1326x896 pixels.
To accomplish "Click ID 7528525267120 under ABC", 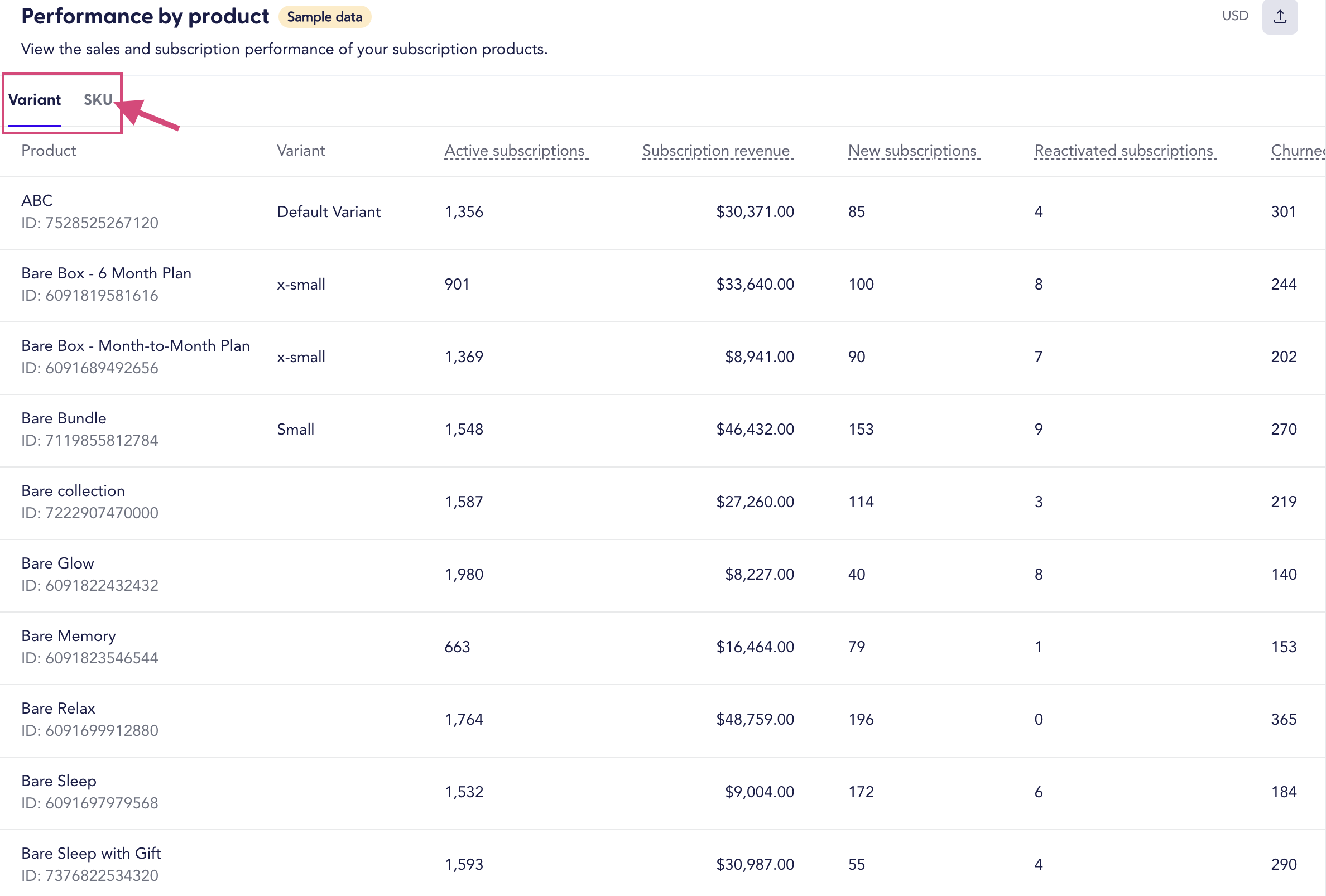I will (x=90, y=223).
